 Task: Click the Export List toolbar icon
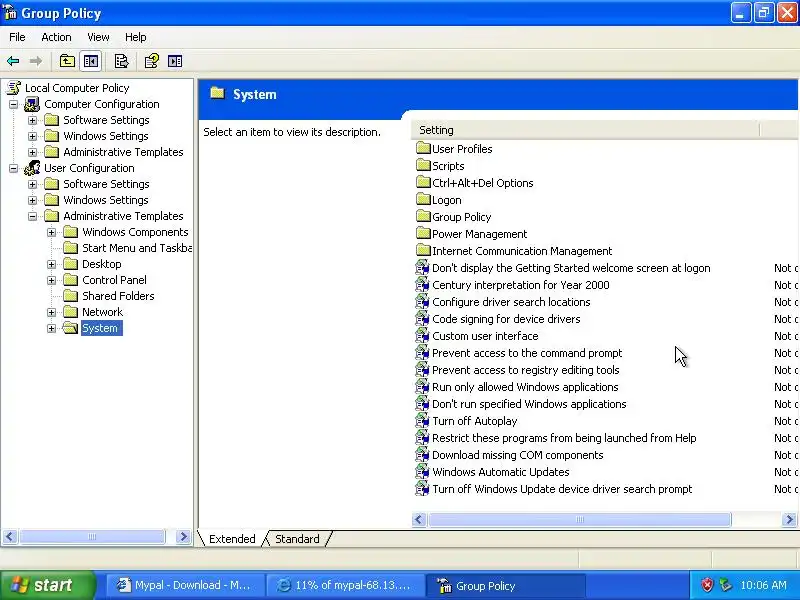point(121,61)
